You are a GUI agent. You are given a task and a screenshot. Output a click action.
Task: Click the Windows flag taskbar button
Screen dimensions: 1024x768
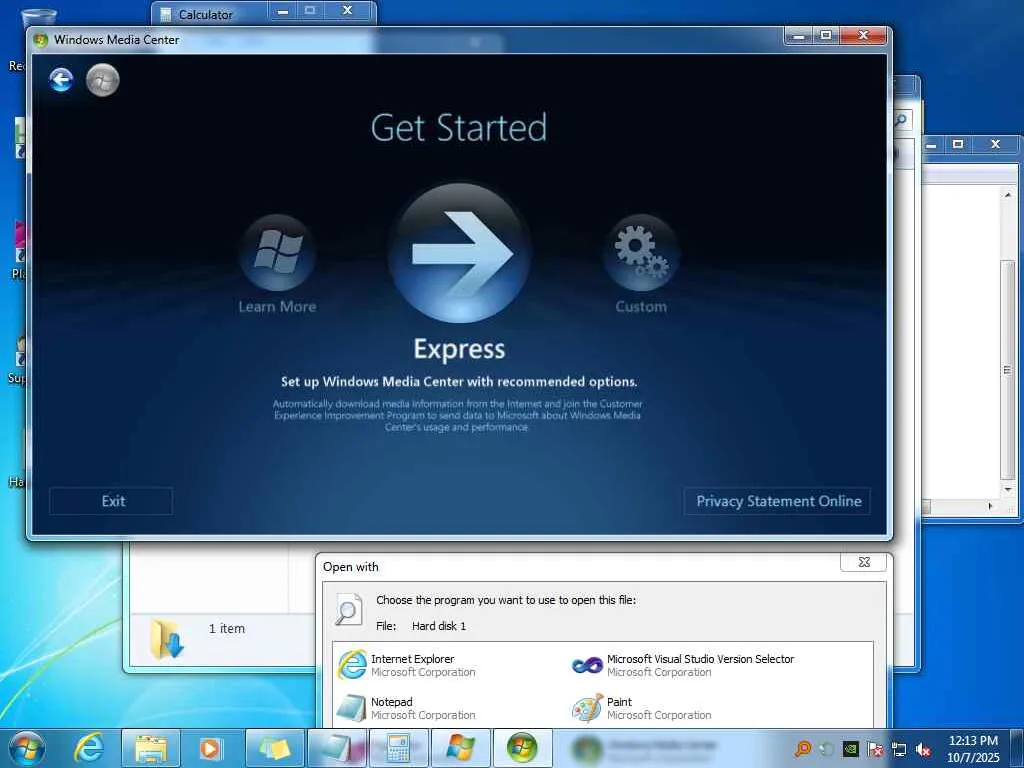(460, 748)
